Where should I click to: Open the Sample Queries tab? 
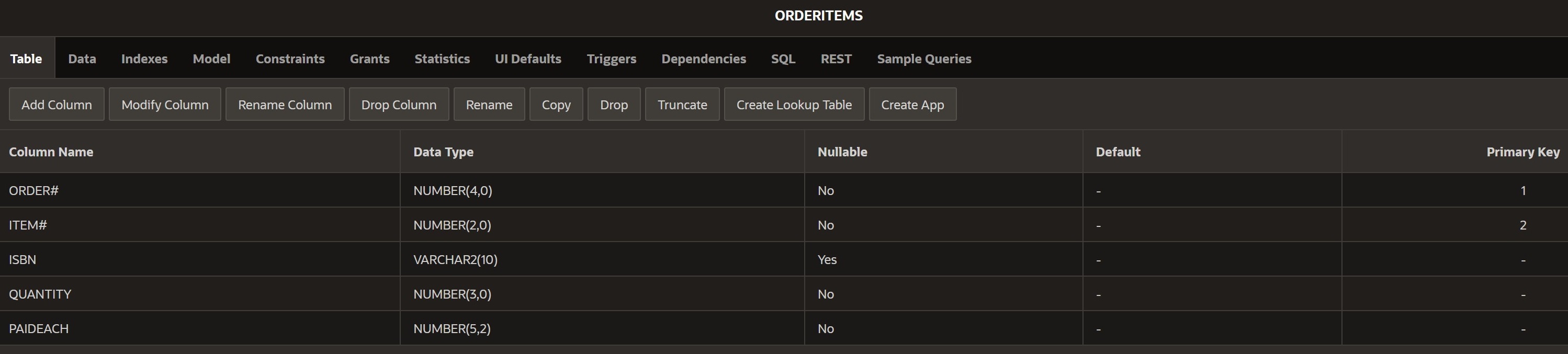click(924, 59)
